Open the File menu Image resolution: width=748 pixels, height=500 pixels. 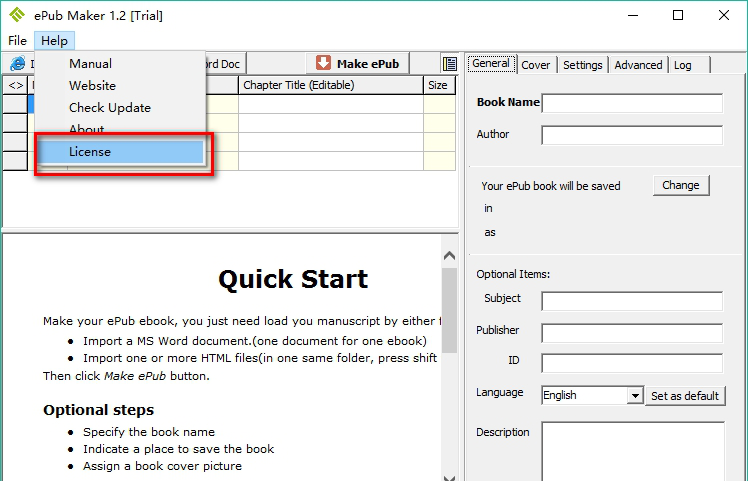pos(17,41)
